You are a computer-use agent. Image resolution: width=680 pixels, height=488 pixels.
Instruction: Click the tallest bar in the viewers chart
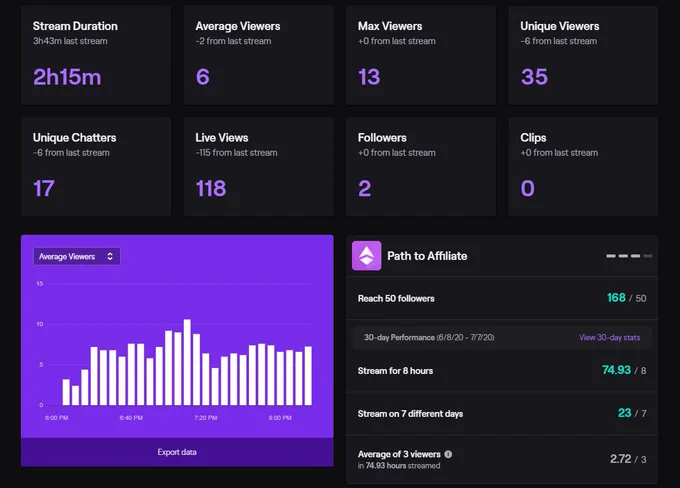pyautogui.click(x=187, y=362)
